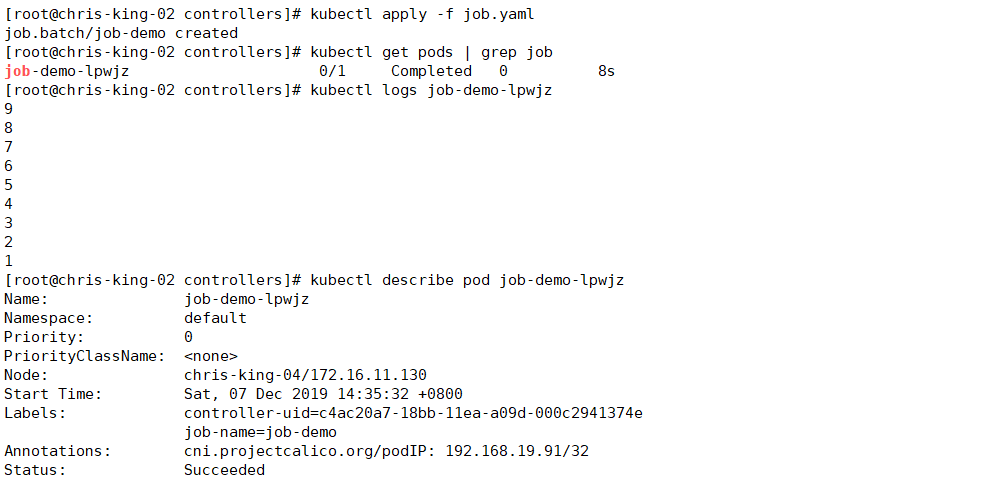Click the log output line '1'
The width and height of the screenshot is (1005, 480).
(9, 261)
